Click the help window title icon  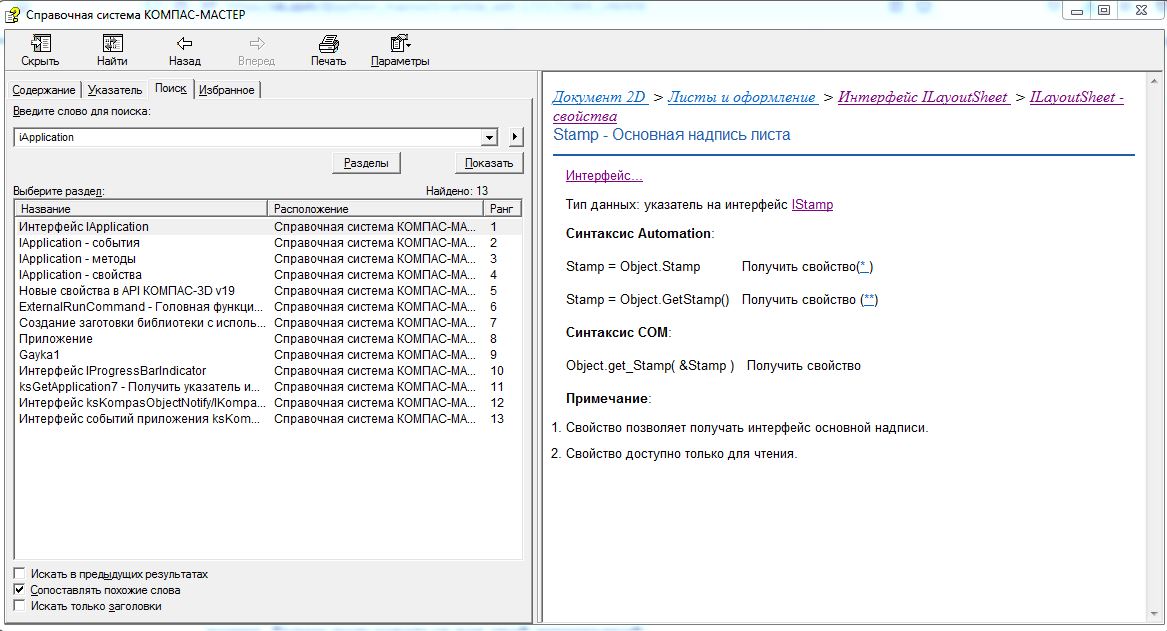pos(12,14)
